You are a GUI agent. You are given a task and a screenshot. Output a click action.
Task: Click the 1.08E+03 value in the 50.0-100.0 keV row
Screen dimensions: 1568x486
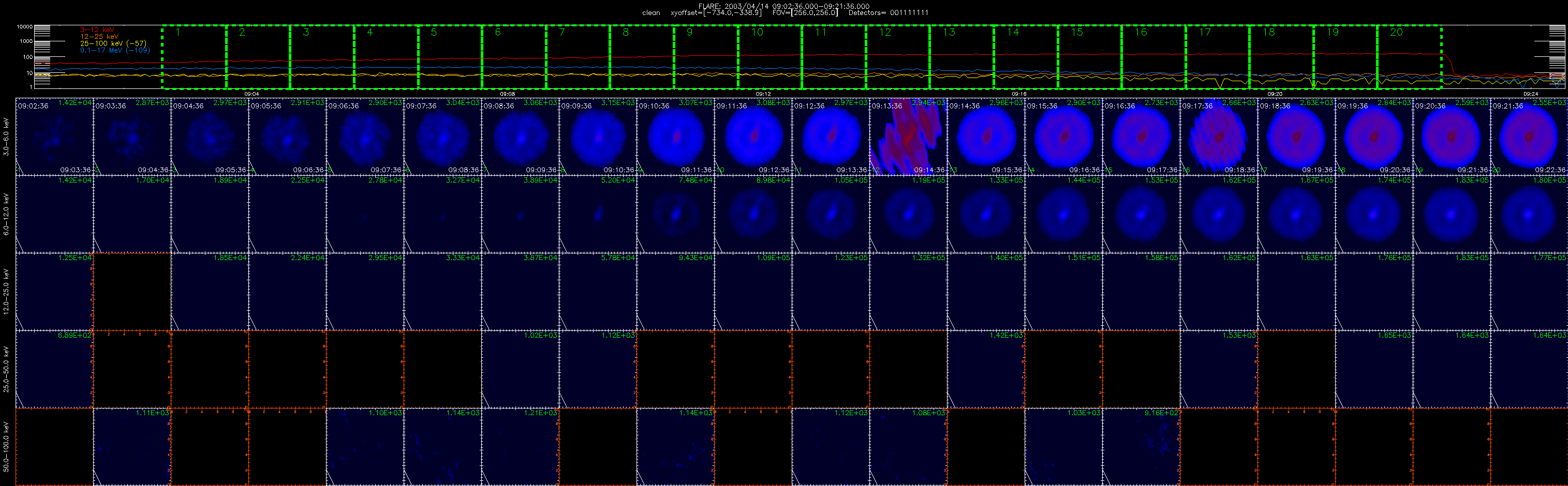pos(928,413)
